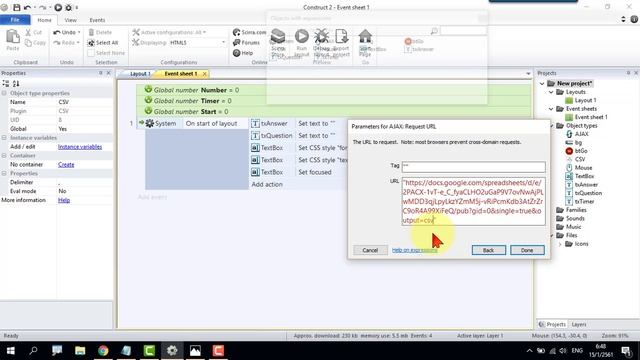Click the Scirra Store icon
The width and height of the screenshot is (640, 360).
(278, 36)
